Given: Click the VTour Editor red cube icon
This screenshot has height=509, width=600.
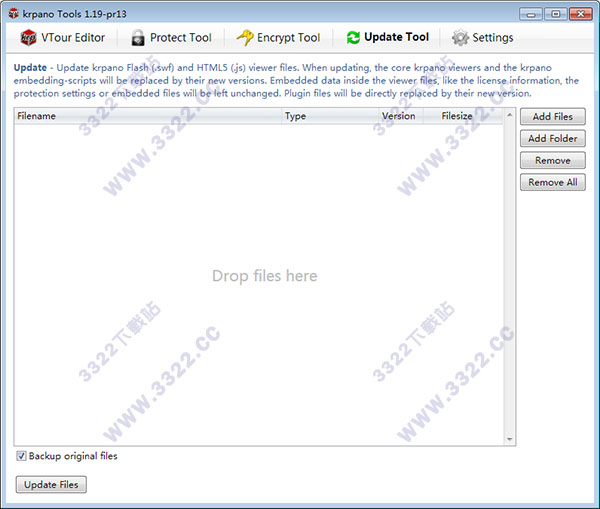Looking at the screenshot, I should [x=28, y=38].
